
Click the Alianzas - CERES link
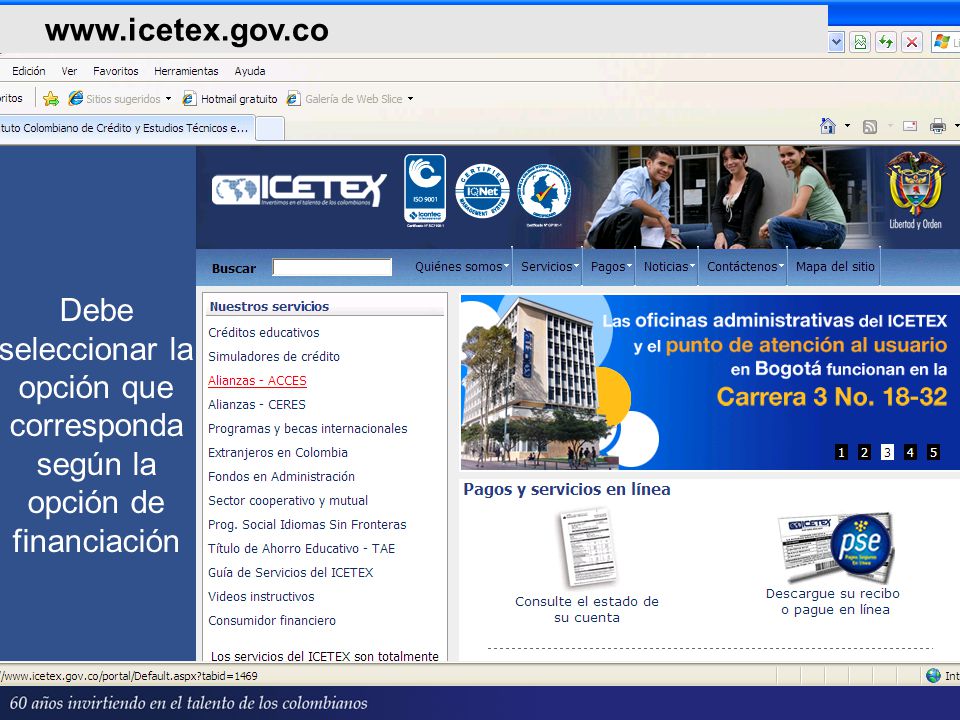[257, 405]
